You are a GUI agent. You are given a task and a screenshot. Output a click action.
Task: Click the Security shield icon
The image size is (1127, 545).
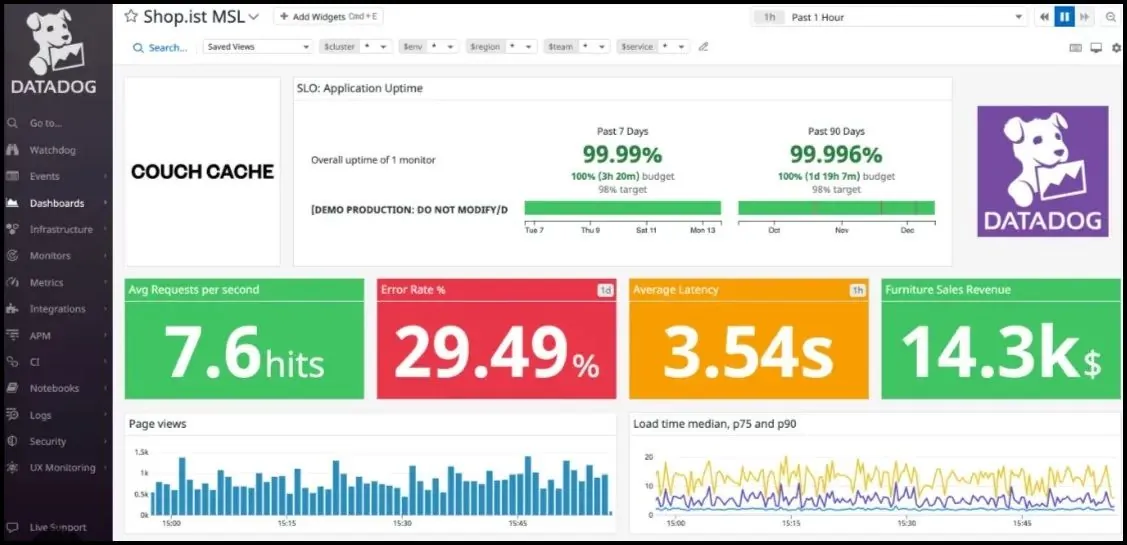12,441
